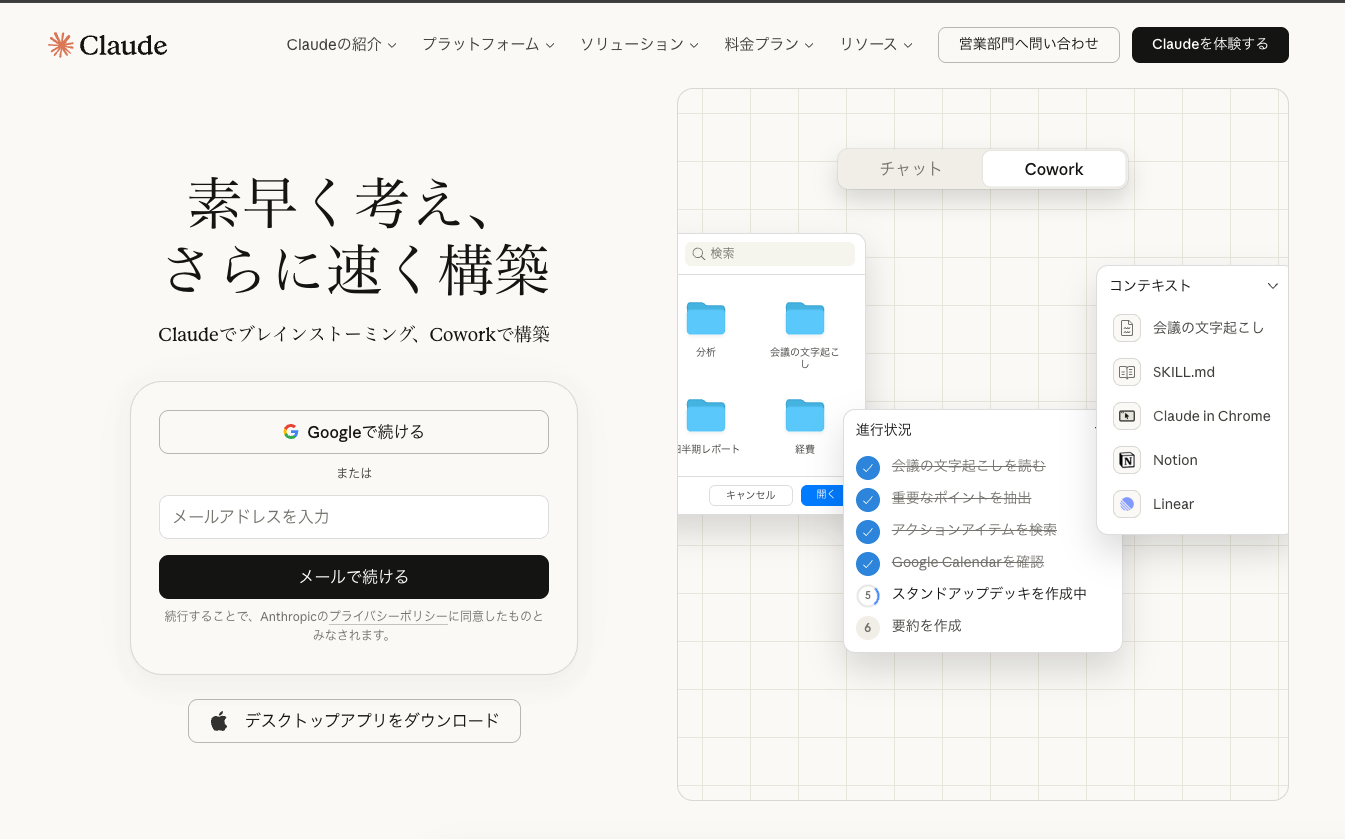1345x839 pixels.
Task: Open the Claudeの紹介 menu
Action: [341, 44]
